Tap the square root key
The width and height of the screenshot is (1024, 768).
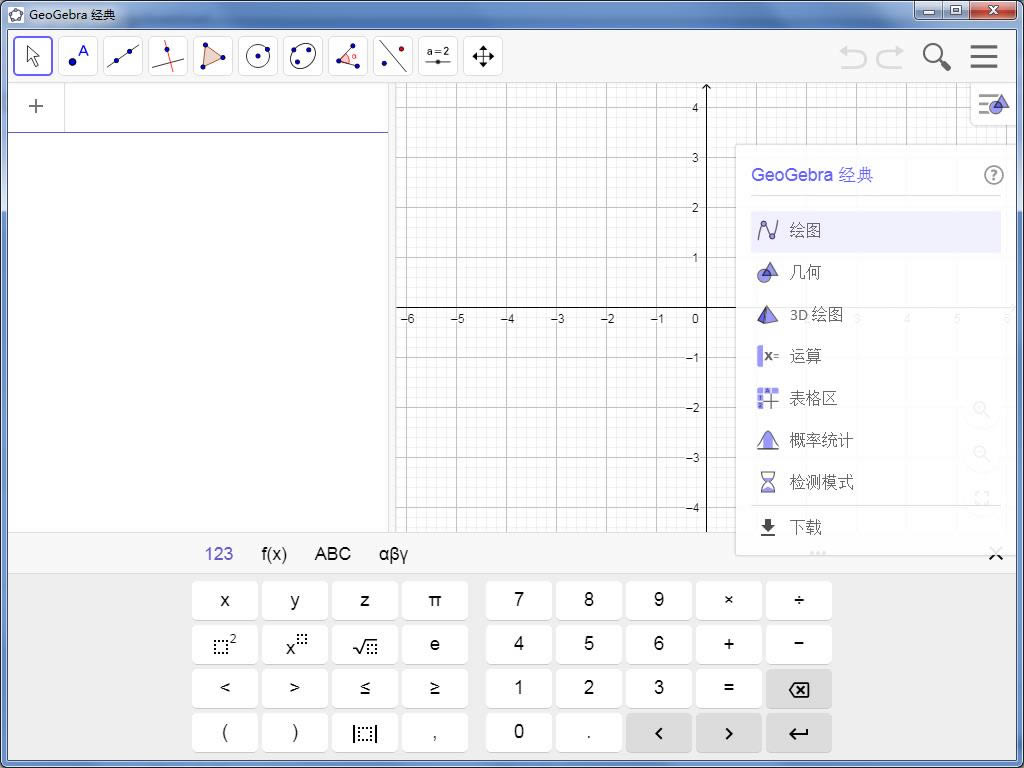[x=365, y=645]
